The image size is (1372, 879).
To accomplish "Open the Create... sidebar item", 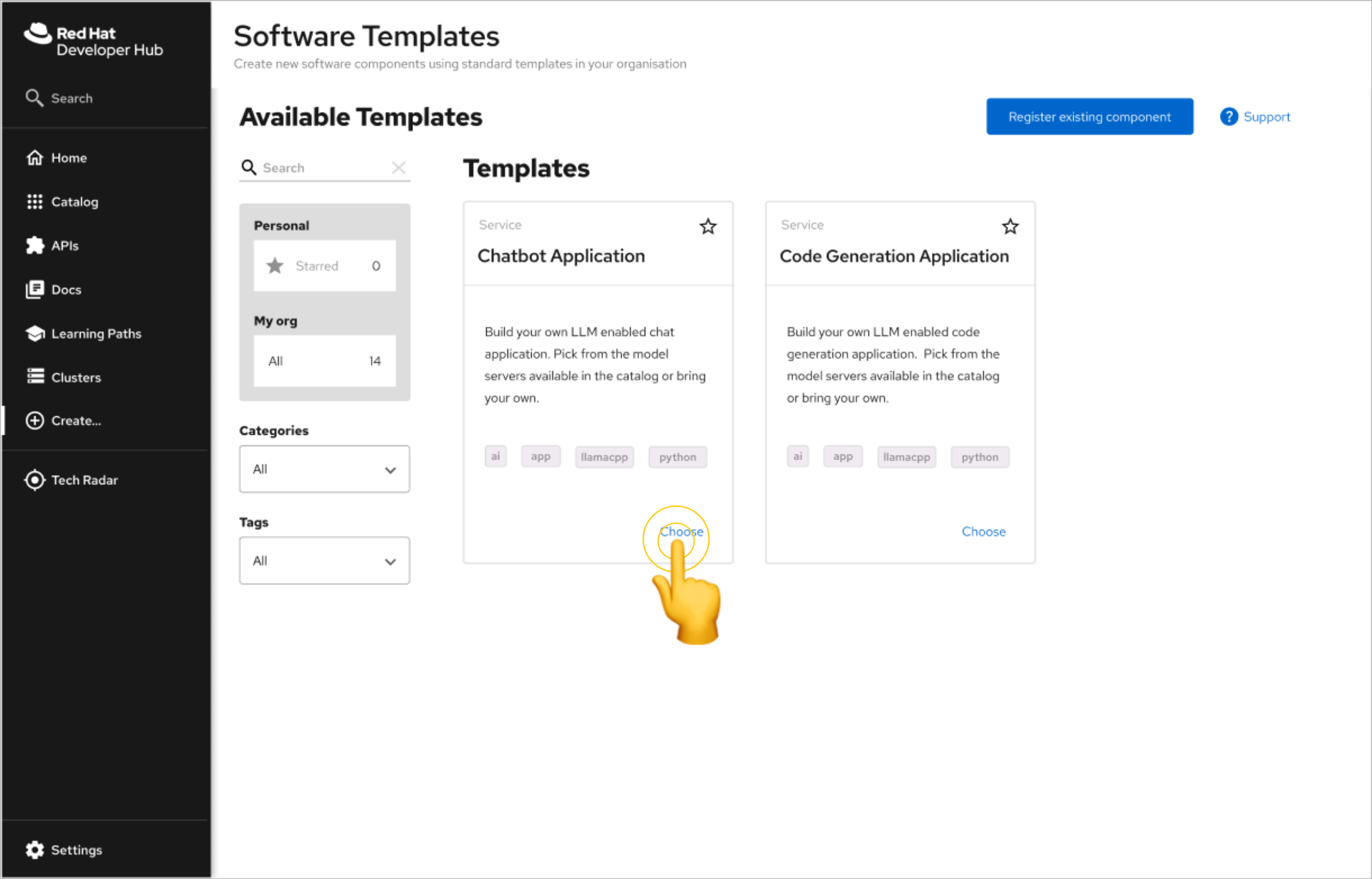I will (75, 421).
